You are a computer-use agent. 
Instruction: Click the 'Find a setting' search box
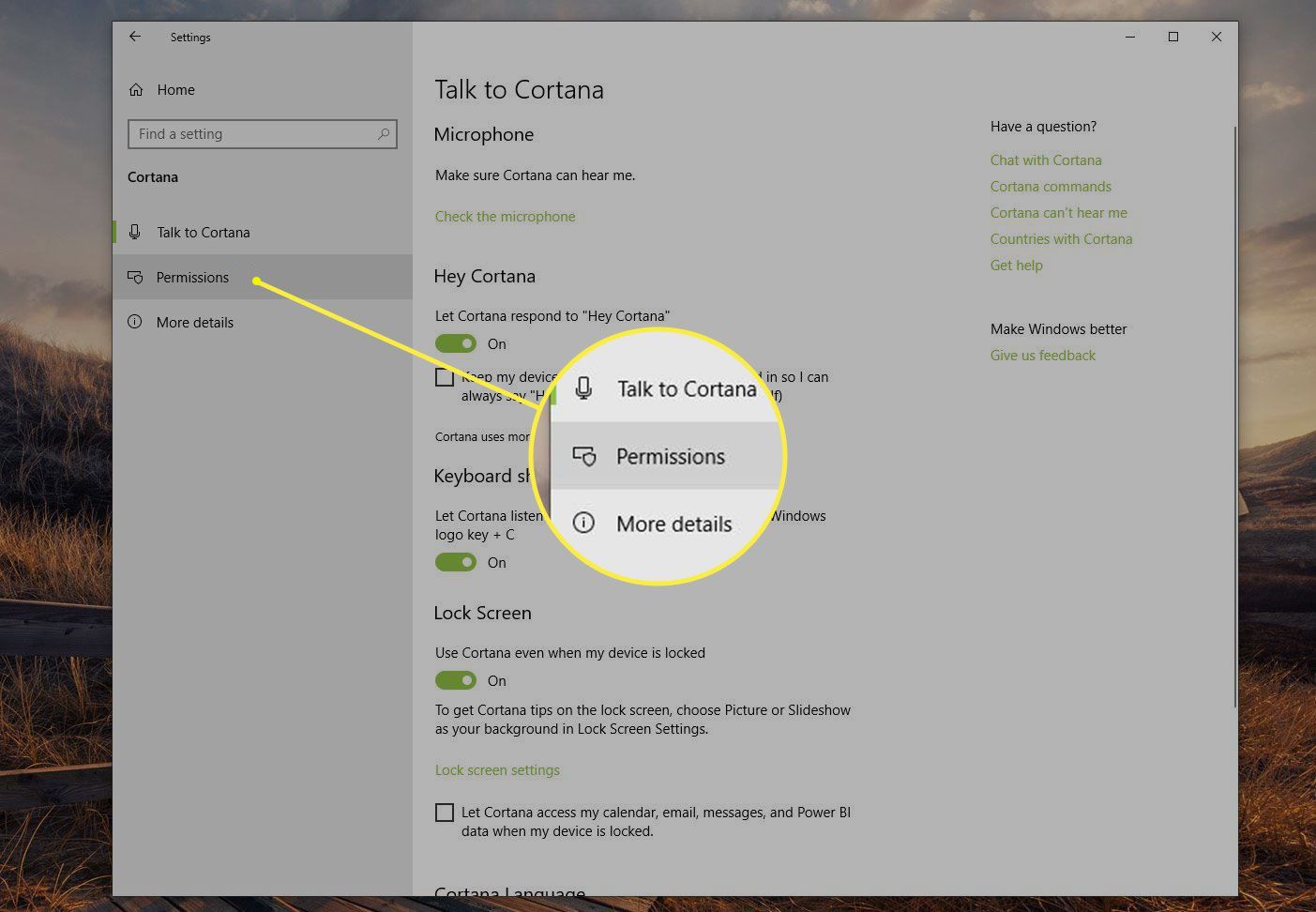click(263, 134)
